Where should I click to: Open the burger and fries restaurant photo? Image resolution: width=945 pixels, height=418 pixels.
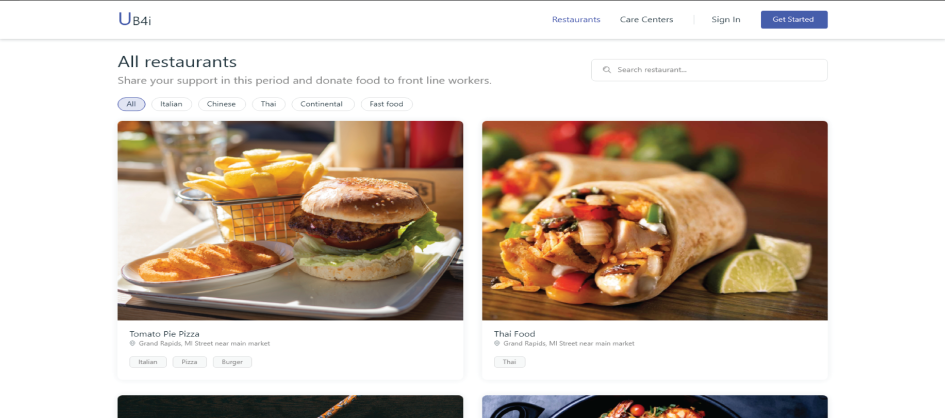click(x=290, y=220)
